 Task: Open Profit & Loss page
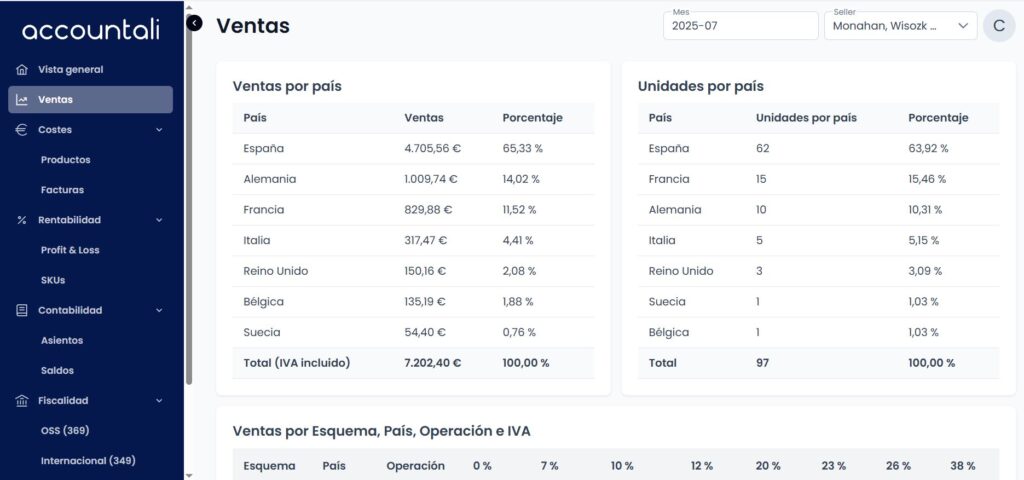(70, 250)
